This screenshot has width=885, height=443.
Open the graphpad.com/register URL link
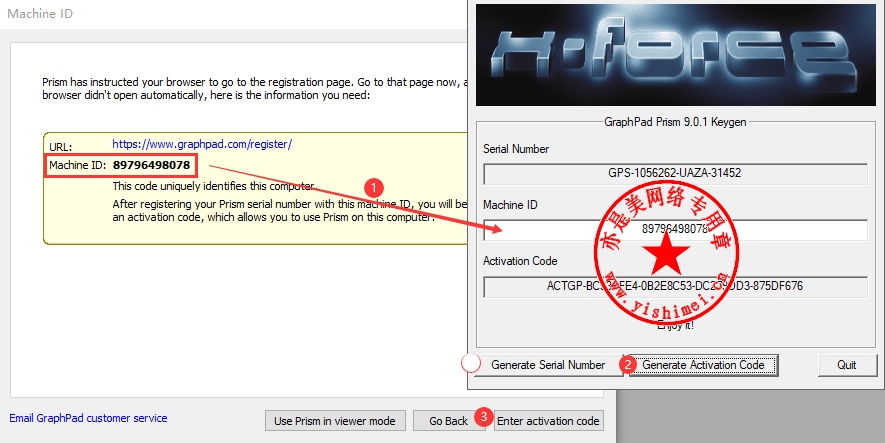coord(202,144)
